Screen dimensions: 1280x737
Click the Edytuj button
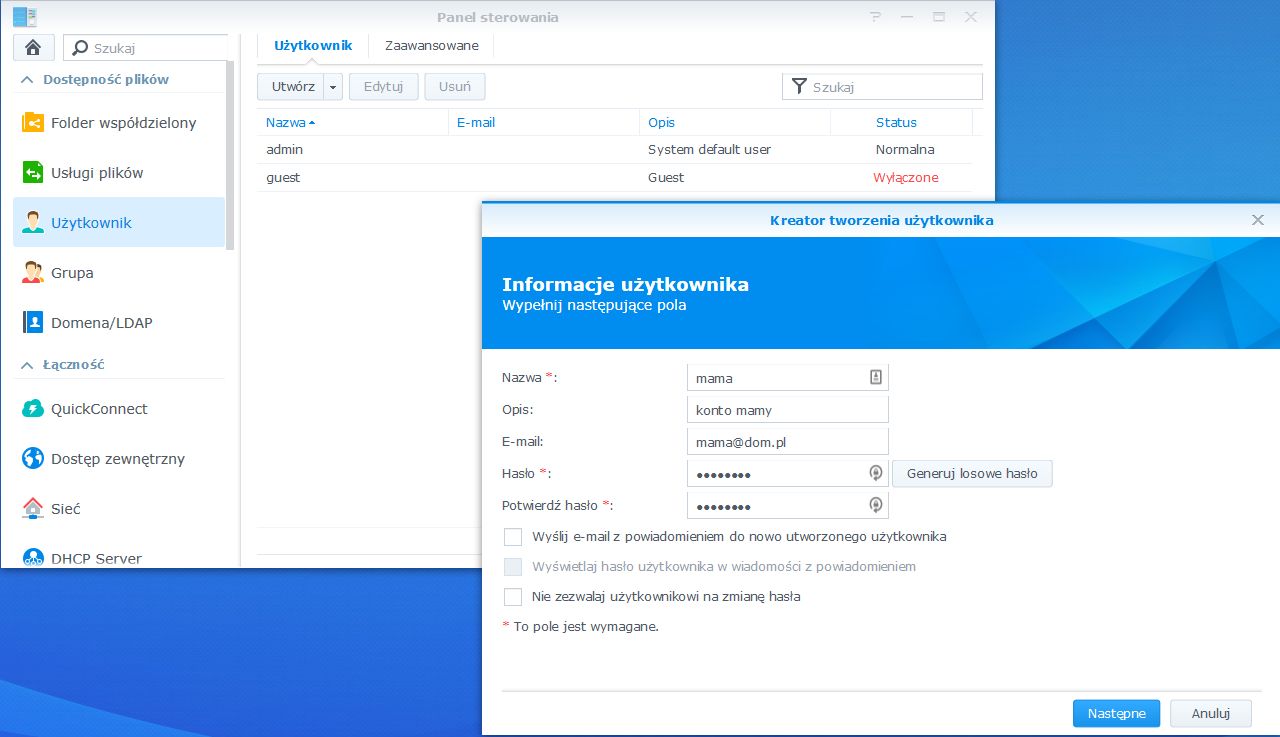pos(383,87)
